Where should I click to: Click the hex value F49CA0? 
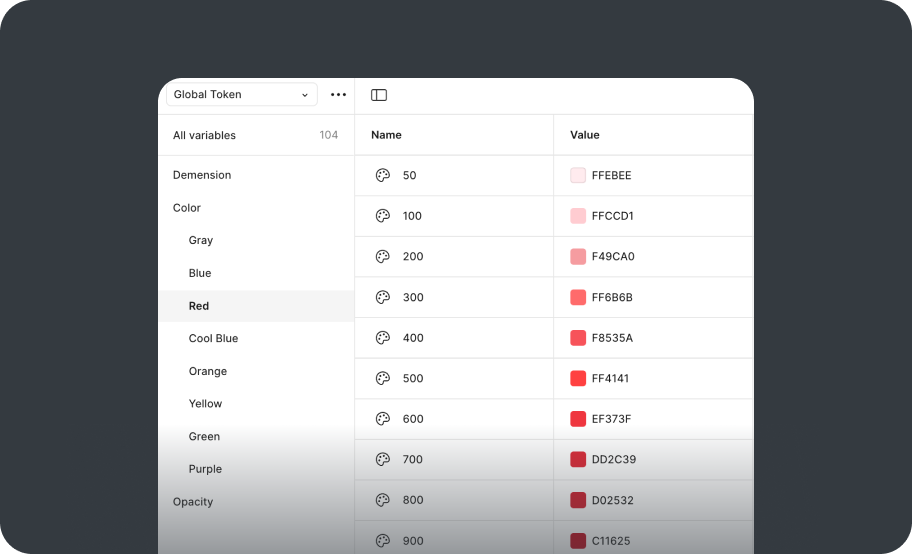[x=613, y=256]
